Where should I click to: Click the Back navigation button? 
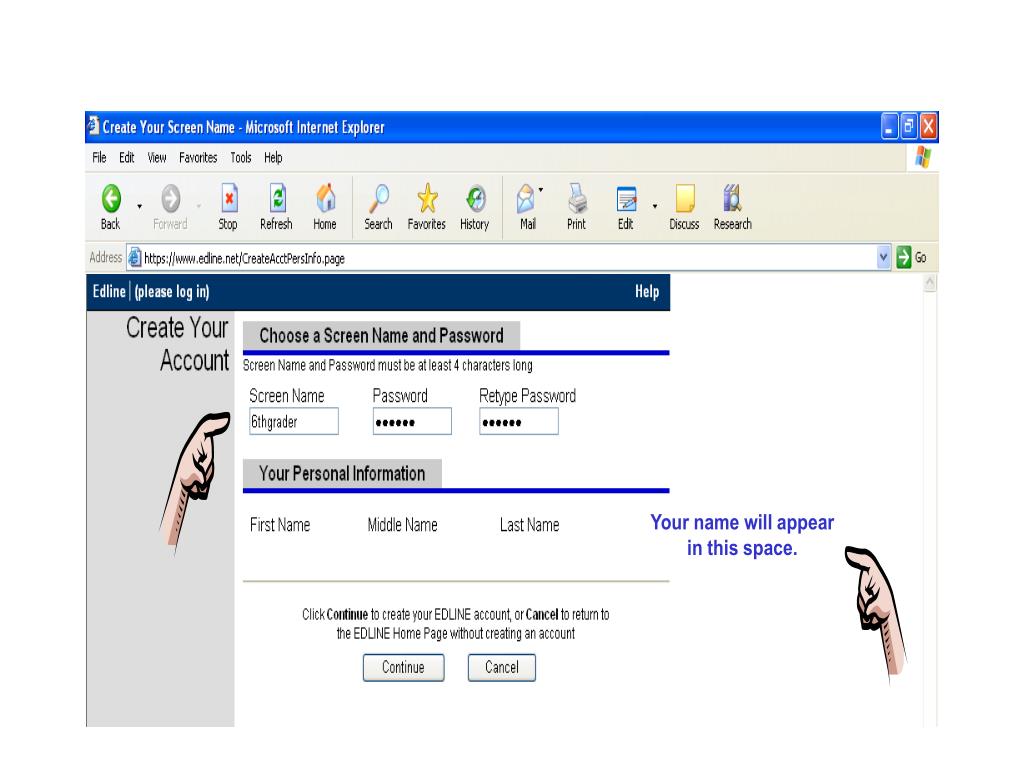coord(111,206)
